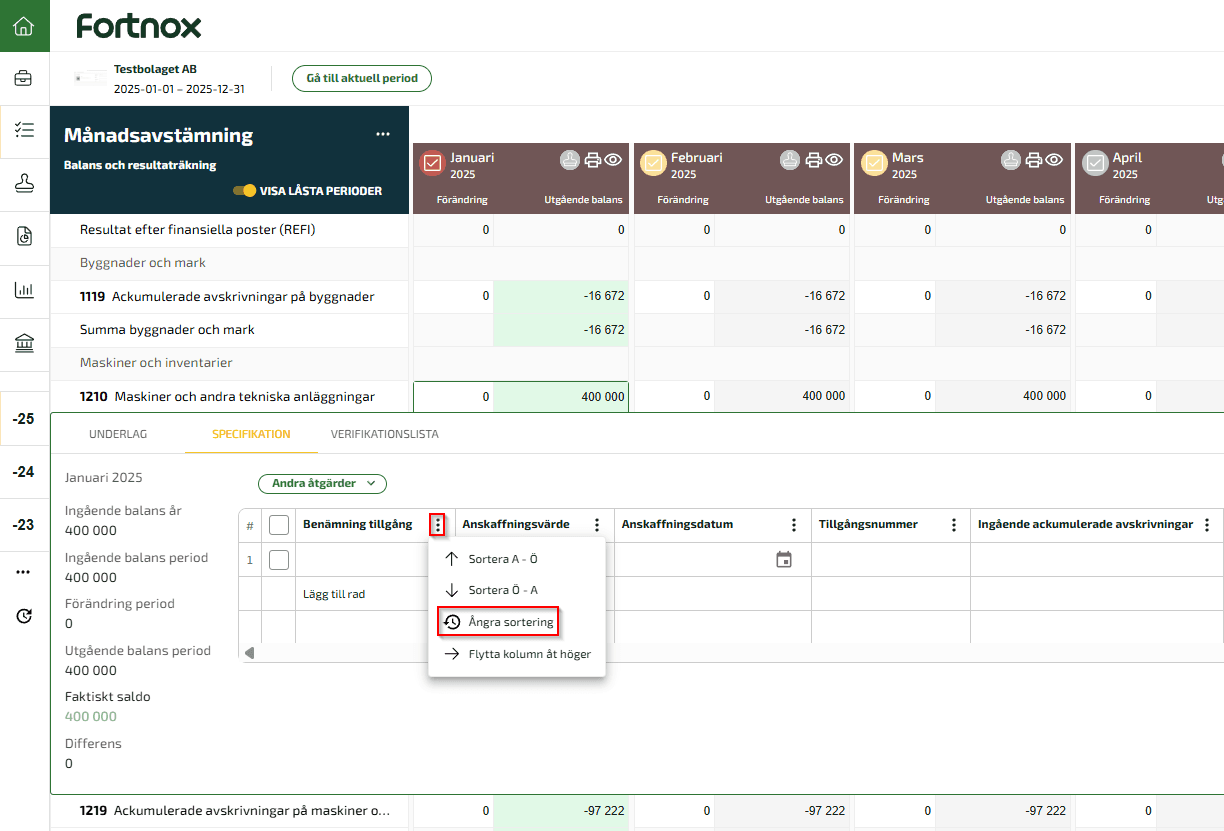This screenshot has width=1224, height=831.
Task: Click Januari 400 000 utgående balans cell
Action: (561, 396)
